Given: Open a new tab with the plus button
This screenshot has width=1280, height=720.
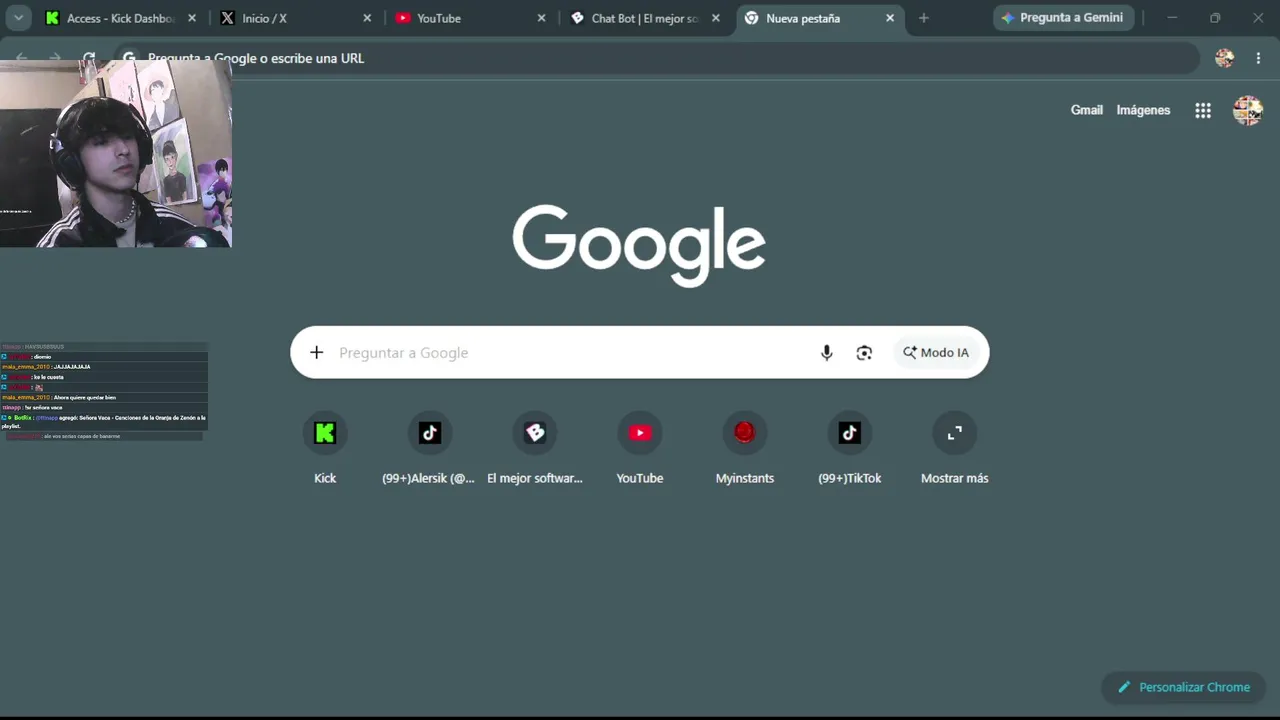Looking at the screenshot, I should coord(923,18).
